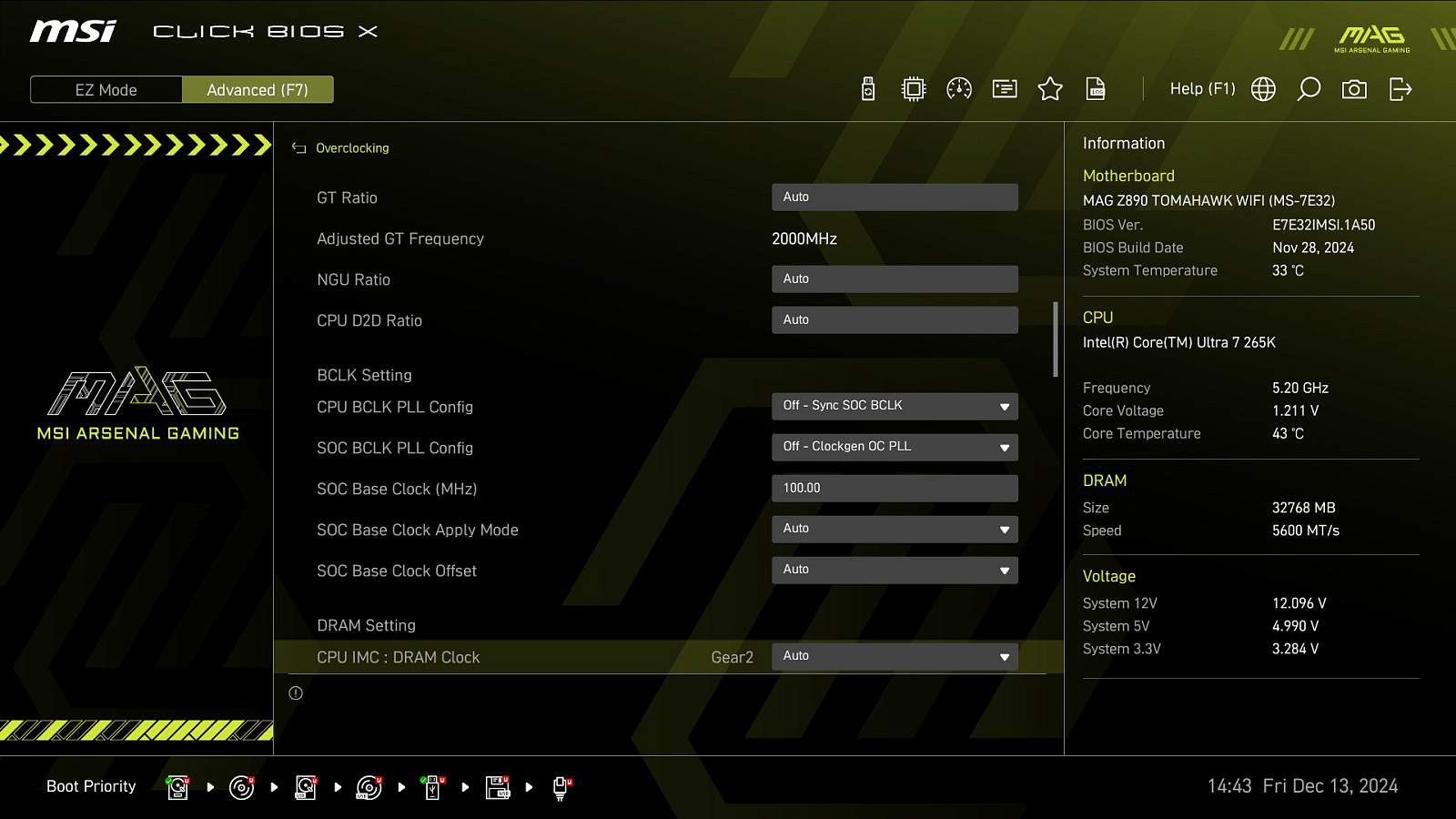This screenshot has width=1456, height=819.
Task: Open the SOC BCLK PLL Config dropdown
Action: tap(895, 447)
